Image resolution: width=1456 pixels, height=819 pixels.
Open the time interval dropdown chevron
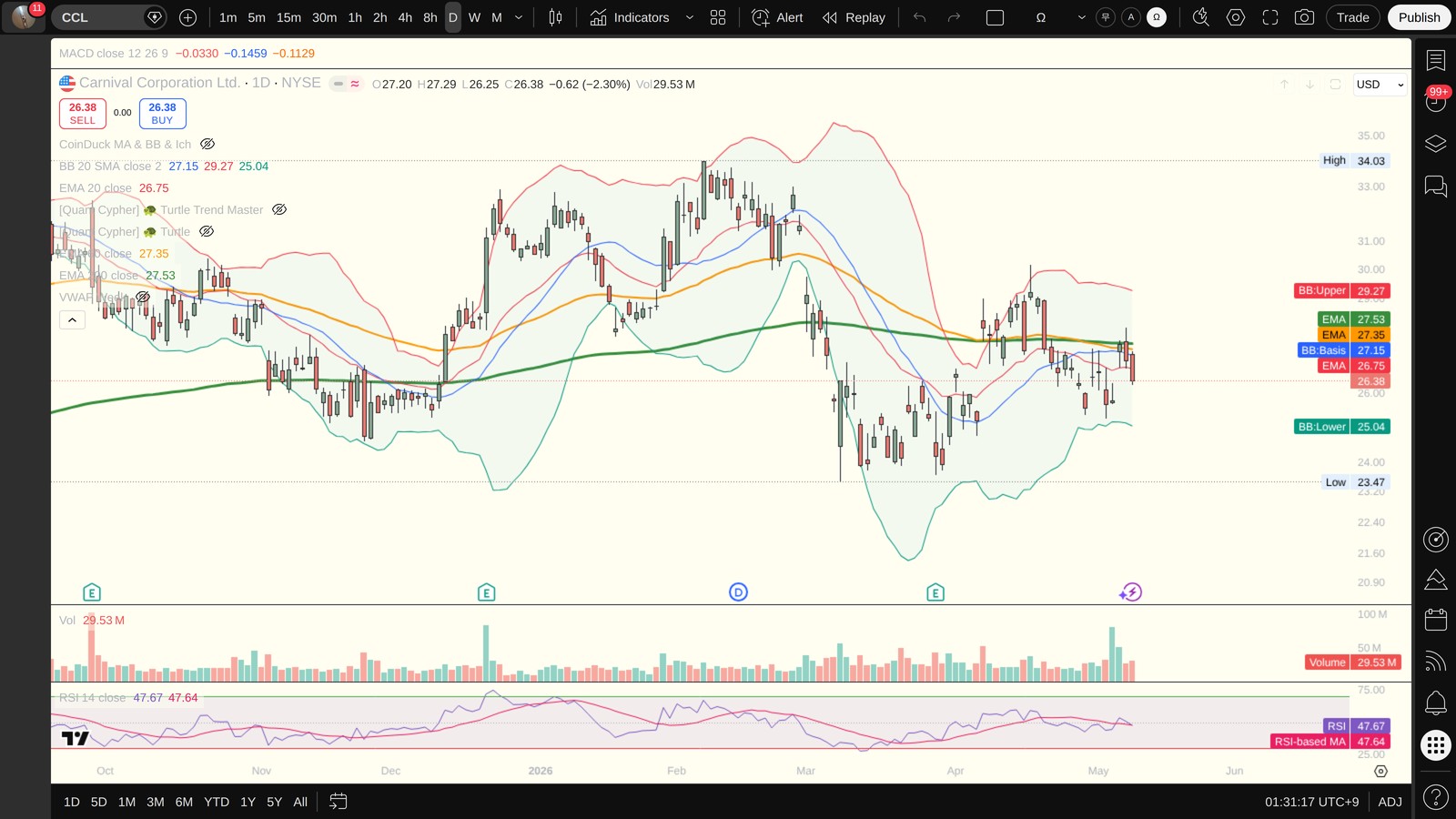(519, 17)
